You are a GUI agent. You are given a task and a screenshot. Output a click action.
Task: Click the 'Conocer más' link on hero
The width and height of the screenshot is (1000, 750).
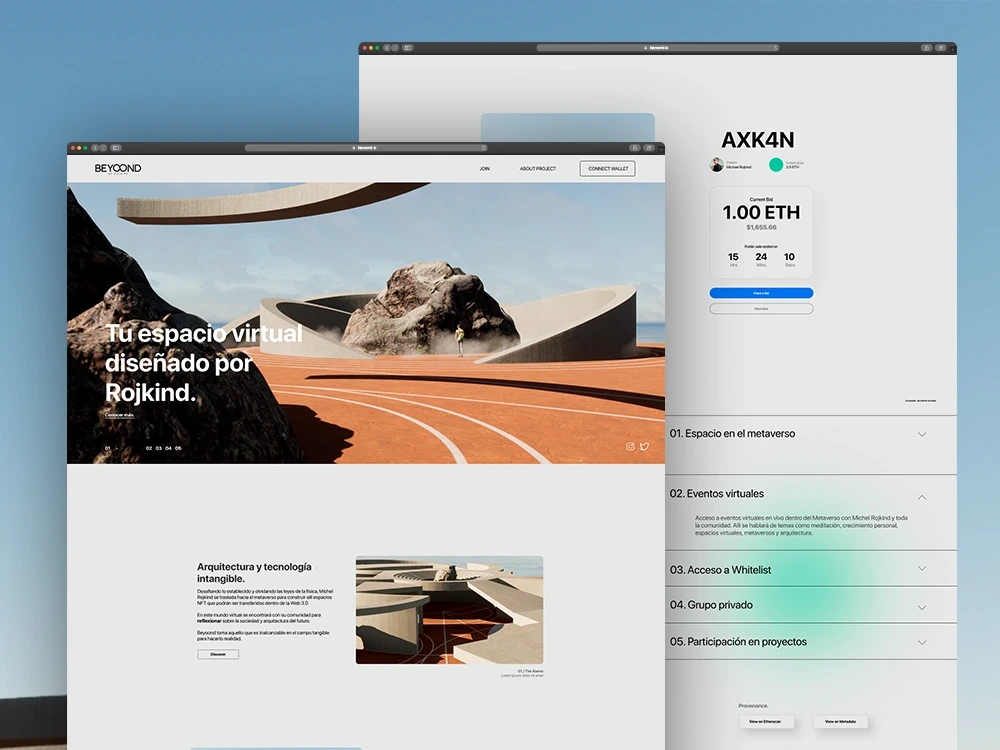point(119,415)
